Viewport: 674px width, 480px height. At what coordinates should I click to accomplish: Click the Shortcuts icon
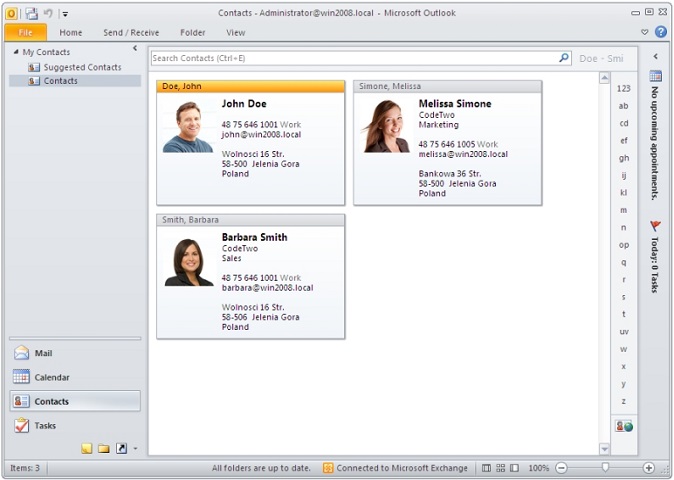tap(122, 449)
